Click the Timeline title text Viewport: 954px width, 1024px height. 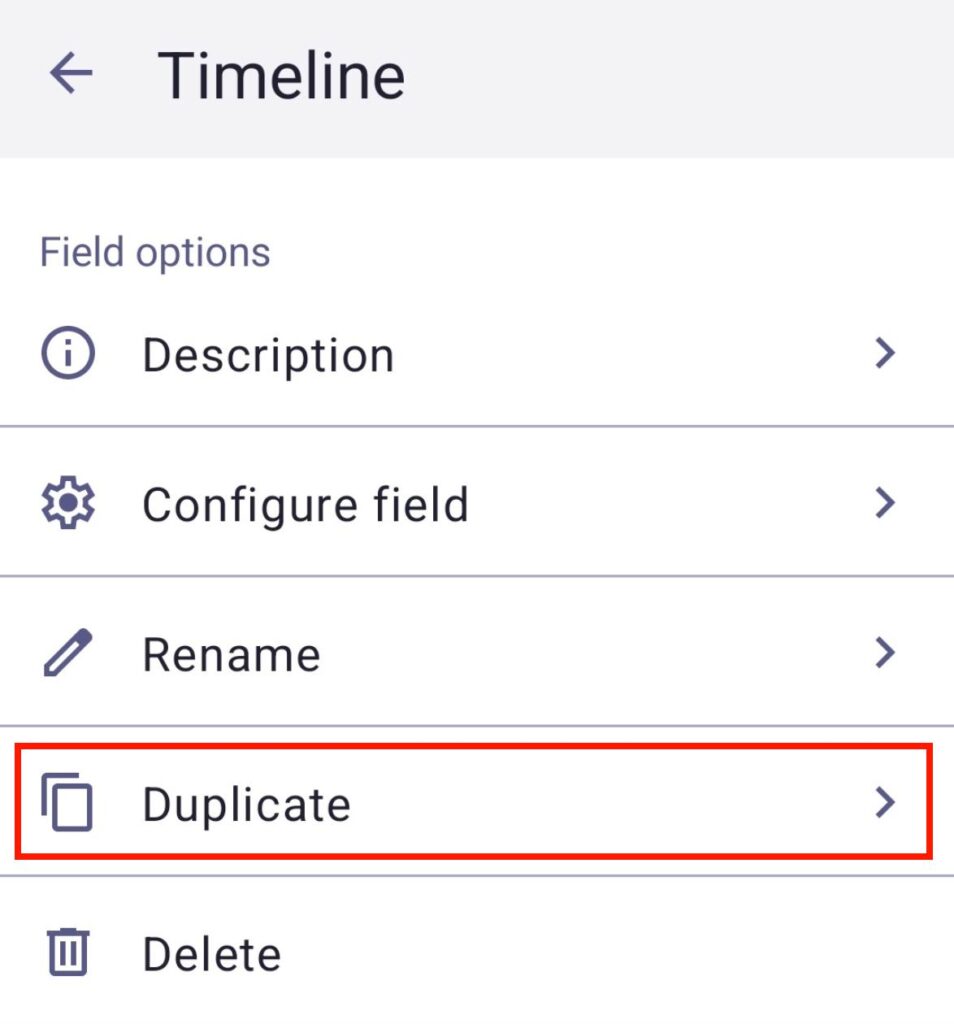[281, 75]
